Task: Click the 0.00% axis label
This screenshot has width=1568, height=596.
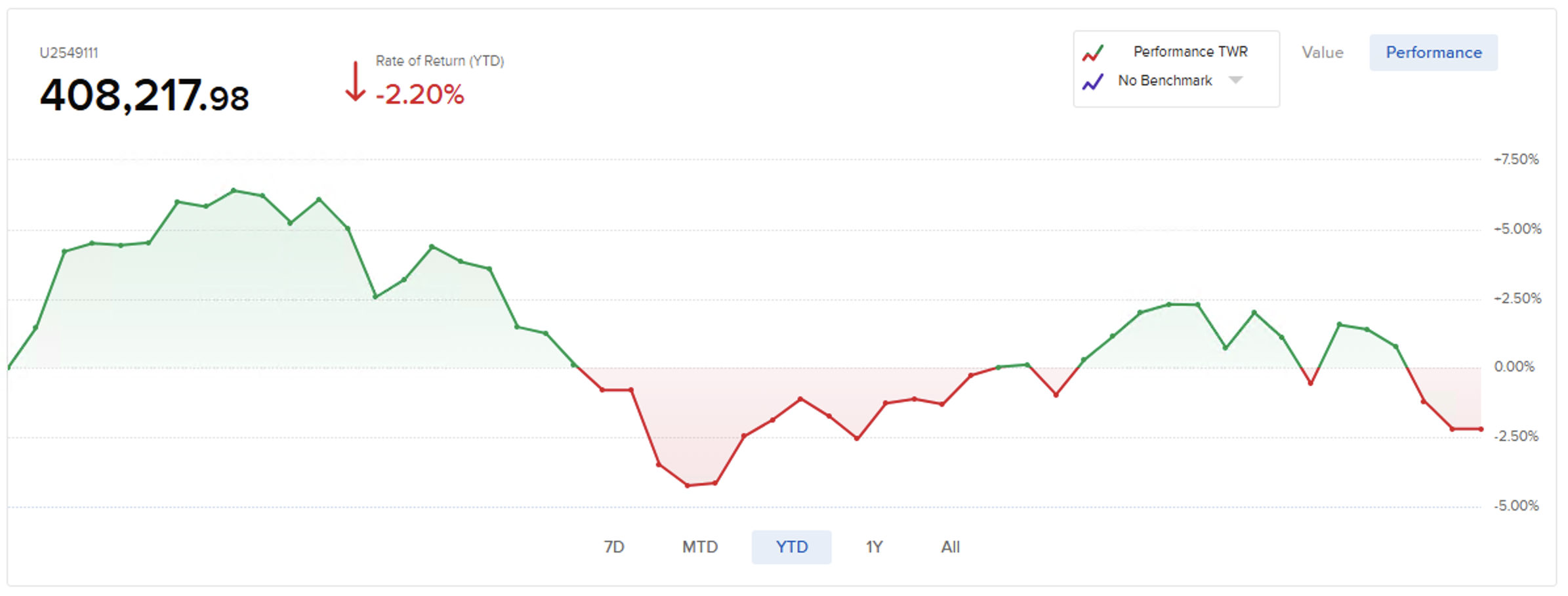Action: click(1514, 367)
